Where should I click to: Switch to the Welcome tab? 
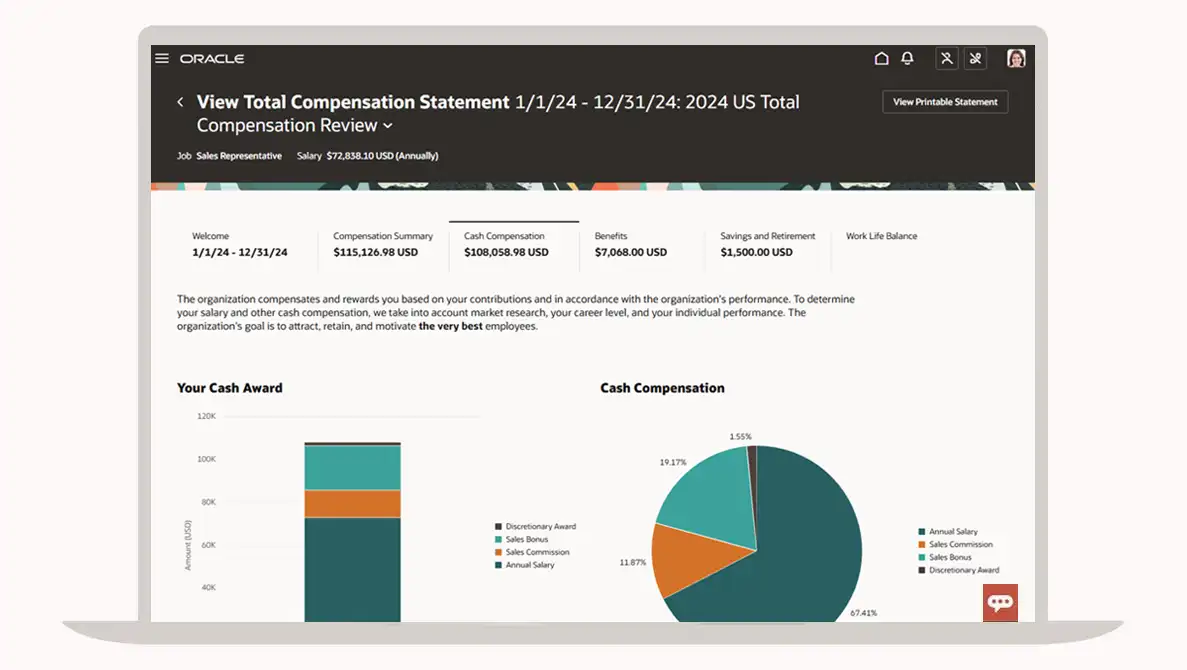240,245
